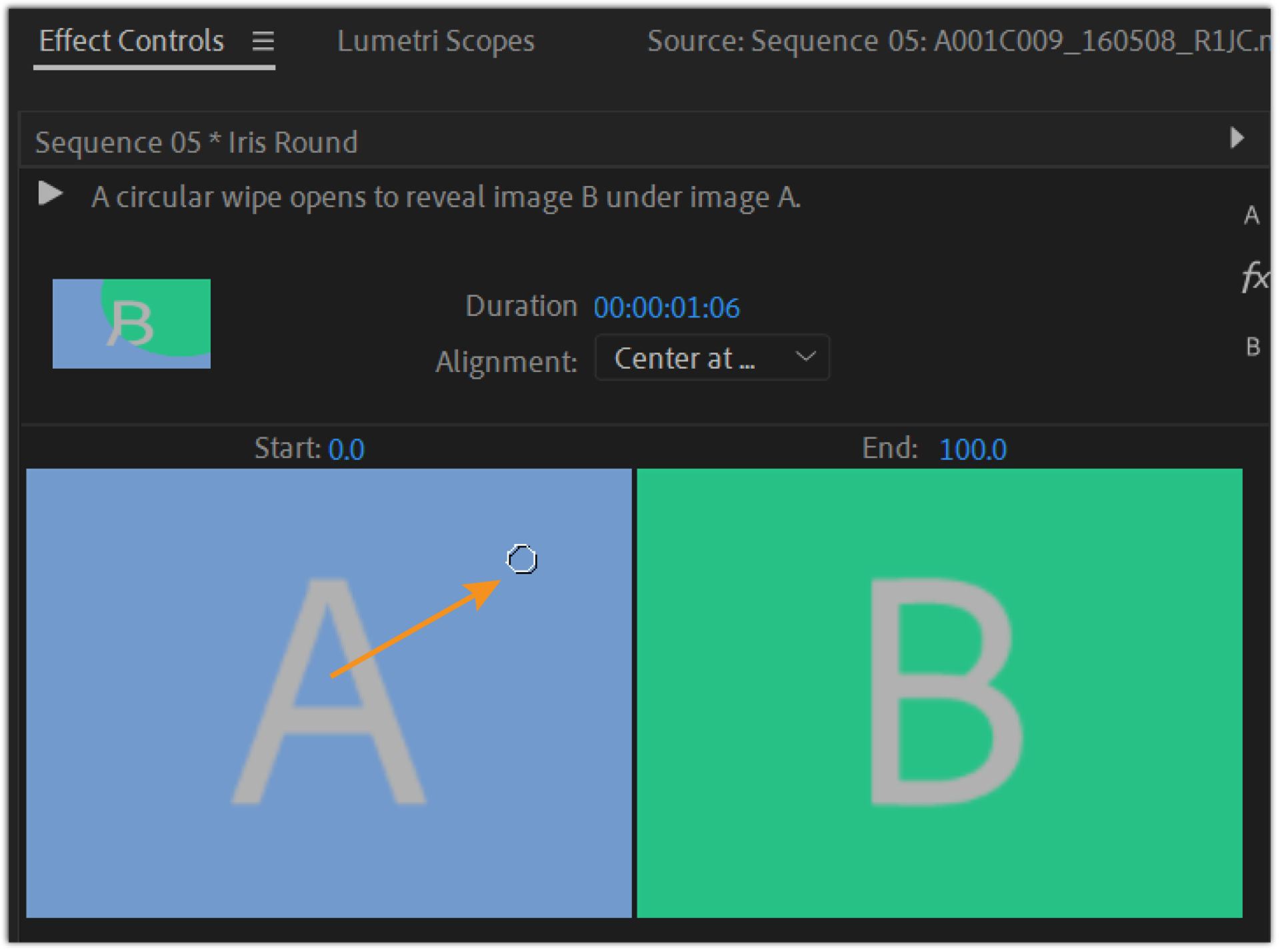Click the fx transition icon on timeline
Screen dimensions: 1280x952
(1253, 277)
